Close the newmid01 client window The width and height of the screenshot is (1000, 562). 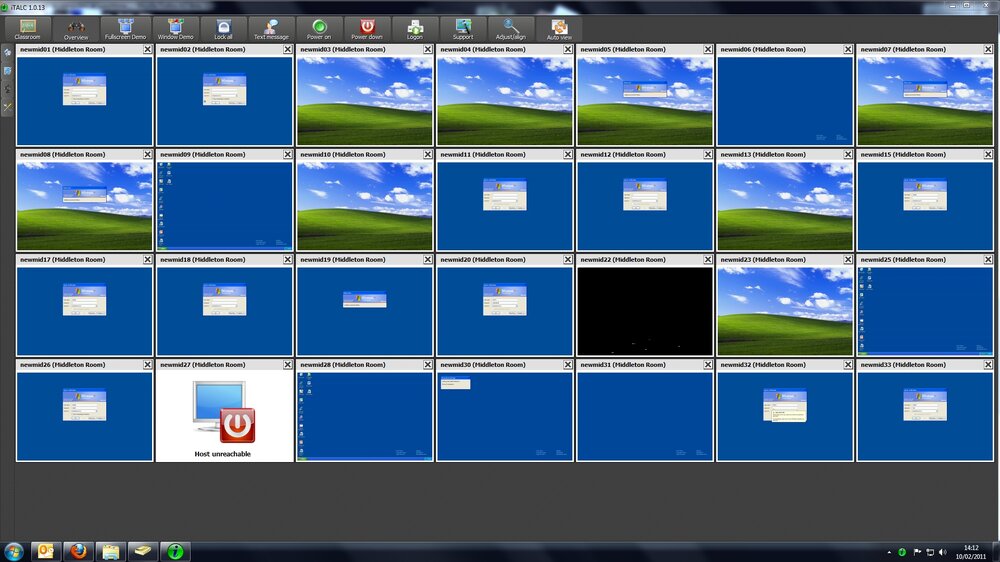147,49
